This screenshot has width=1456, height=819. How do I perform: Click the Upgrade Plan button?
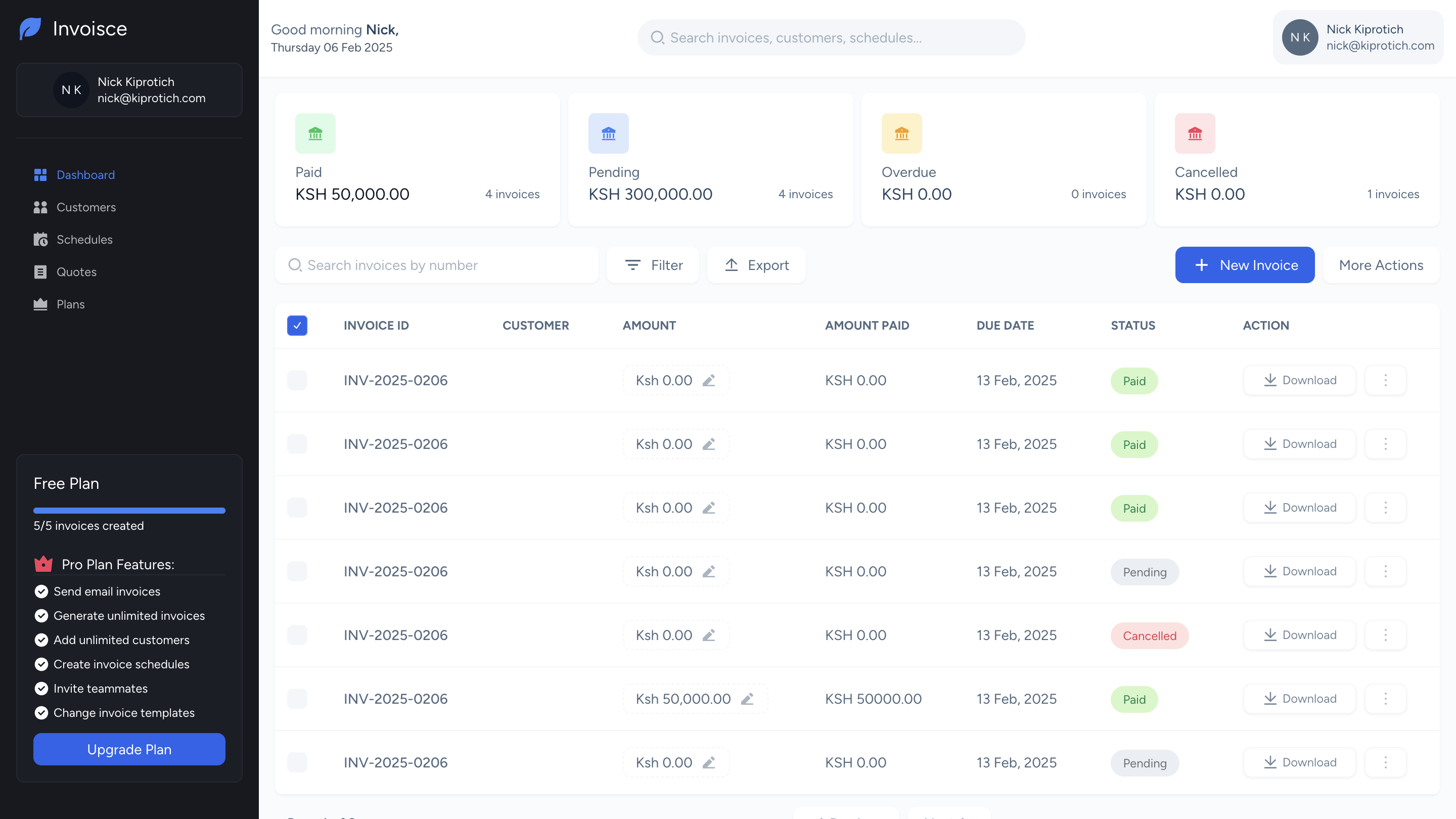(x=129, y=749)
